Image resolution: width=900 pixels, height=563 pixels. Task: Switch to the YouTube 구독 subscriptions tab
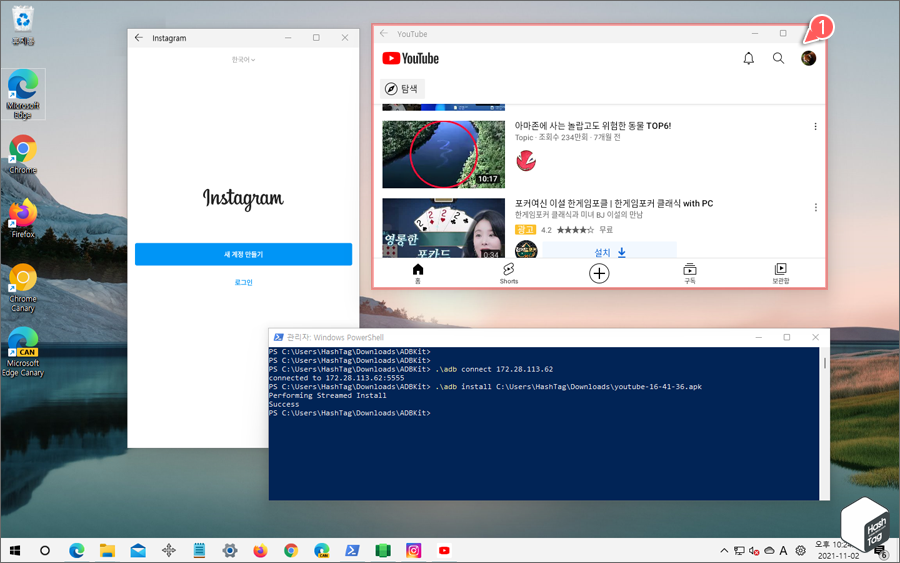(690, 273)
